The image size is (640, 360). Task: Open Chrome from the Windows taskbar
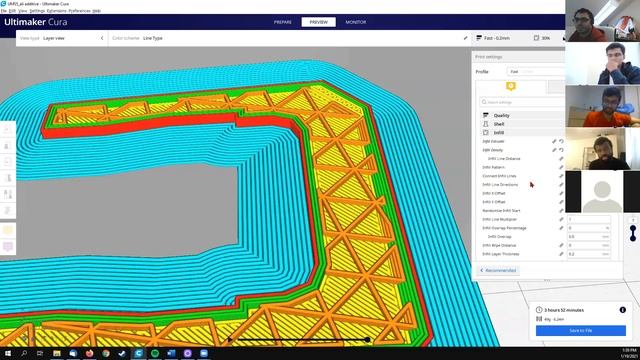click(106, 353)
